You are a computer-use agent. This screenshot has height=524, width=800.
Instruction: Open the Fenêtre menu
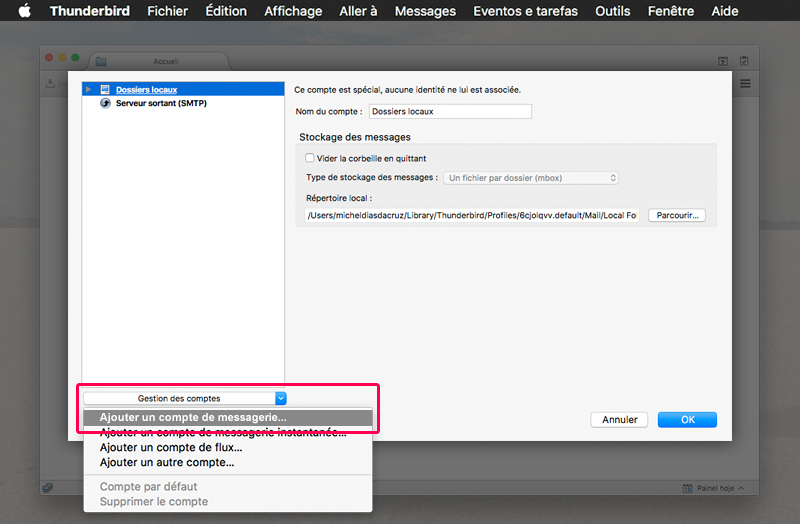click(x=670, y=11)
